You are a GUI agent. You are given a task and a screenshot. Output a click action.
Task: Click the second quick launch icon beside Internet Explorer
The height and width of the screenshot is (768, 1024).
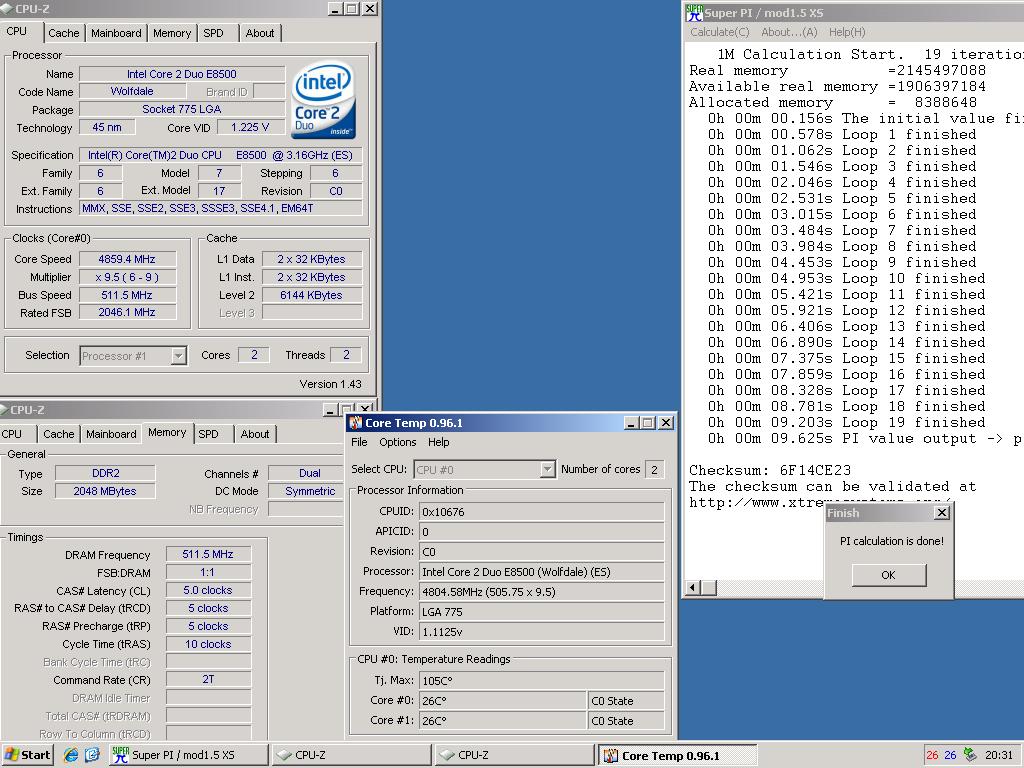point(92,755)
